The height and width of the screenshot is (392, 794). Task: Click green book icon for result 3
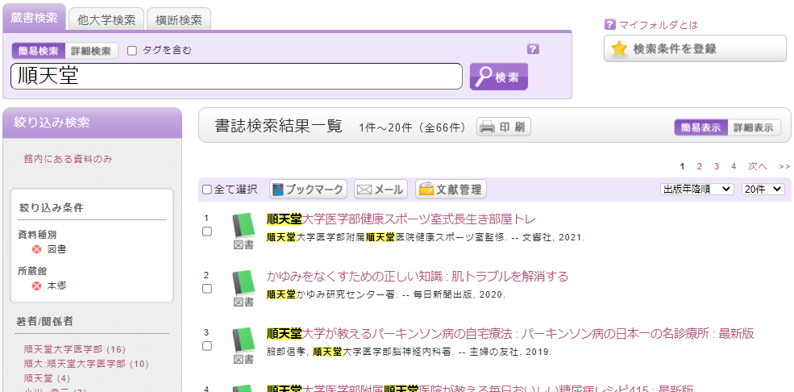[244, 340]
